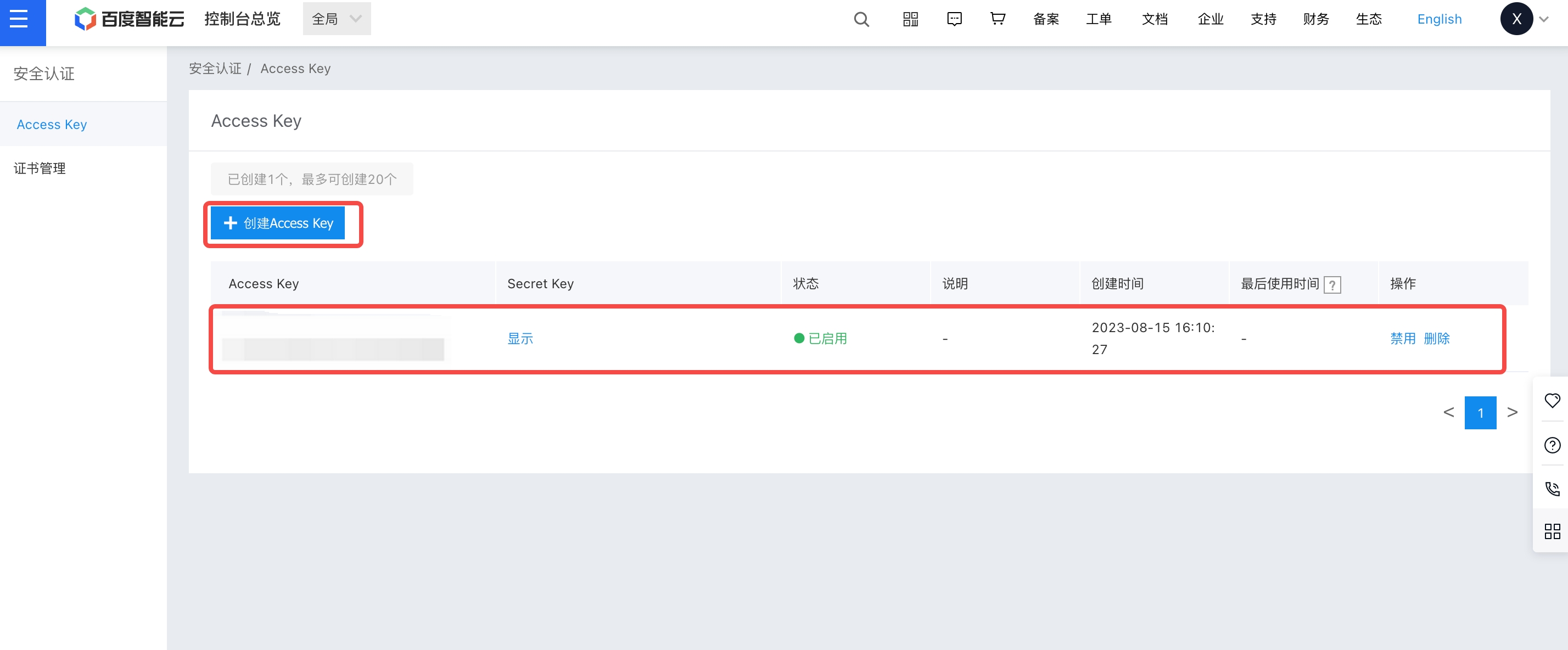Go to next page arrow

tap(1512, 413)
